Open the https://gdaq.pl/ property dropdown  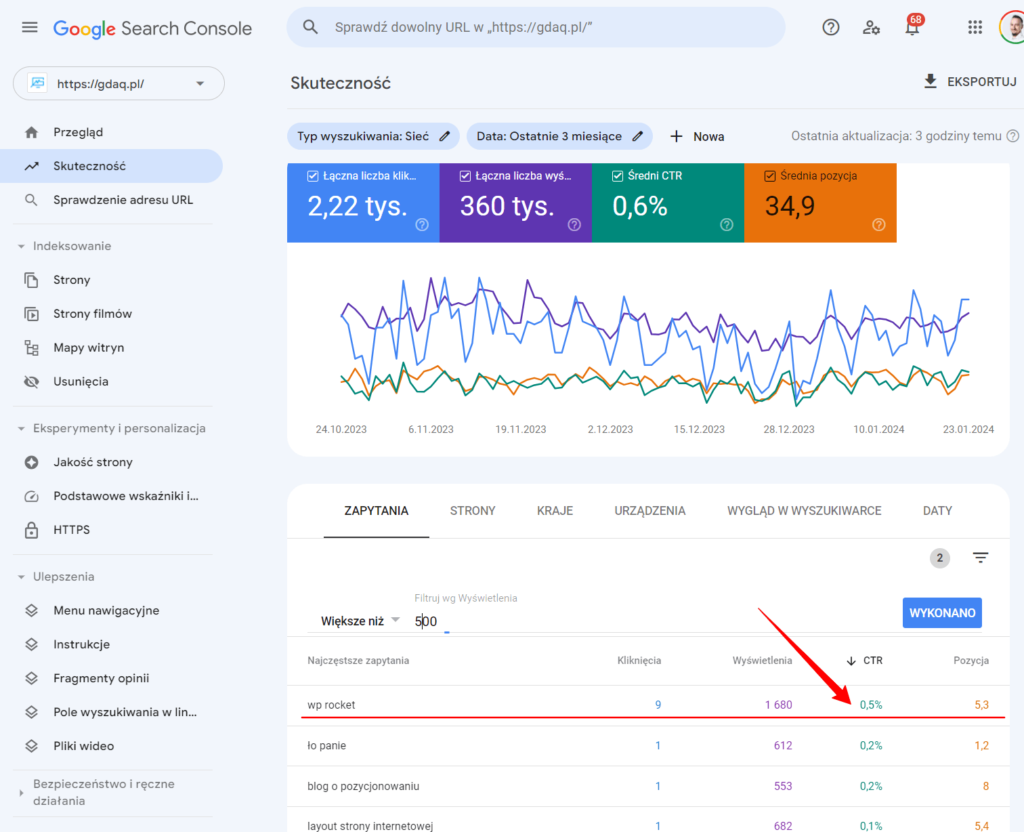coord(118,84)
